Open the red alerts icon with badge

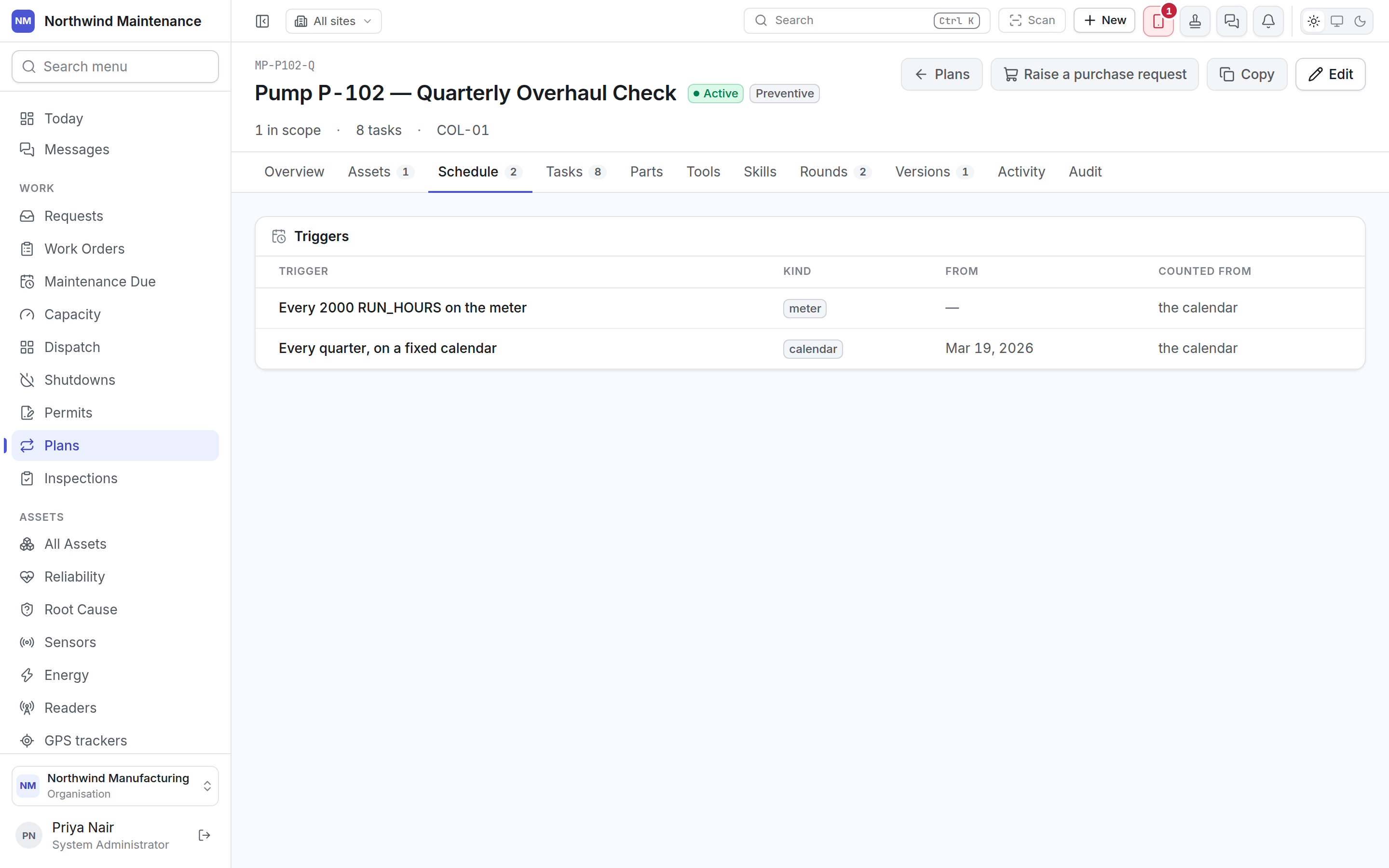1158,21
